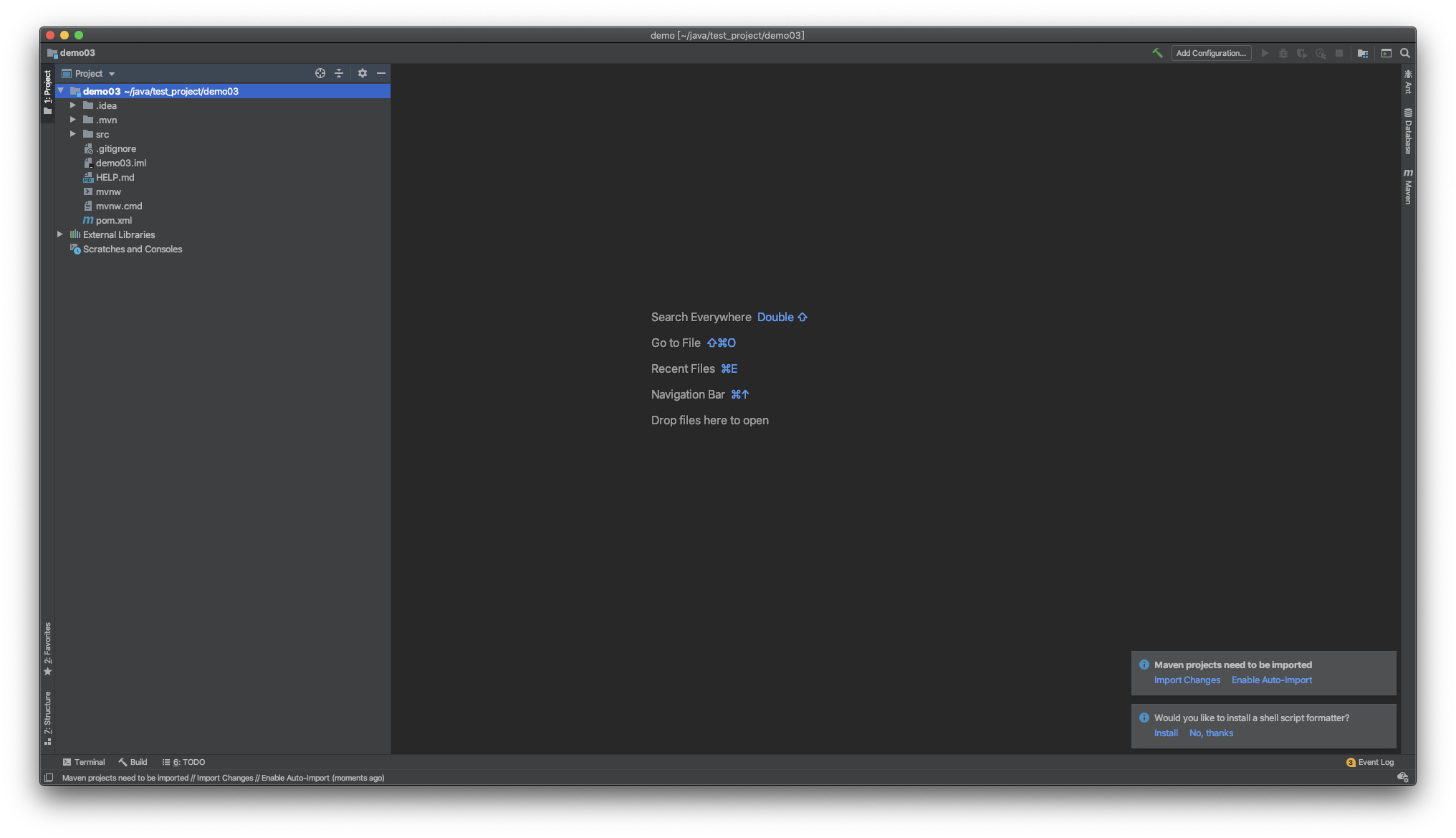1456x838 pixels.
Task: Expand the src folder
Action: click(72, 134)
